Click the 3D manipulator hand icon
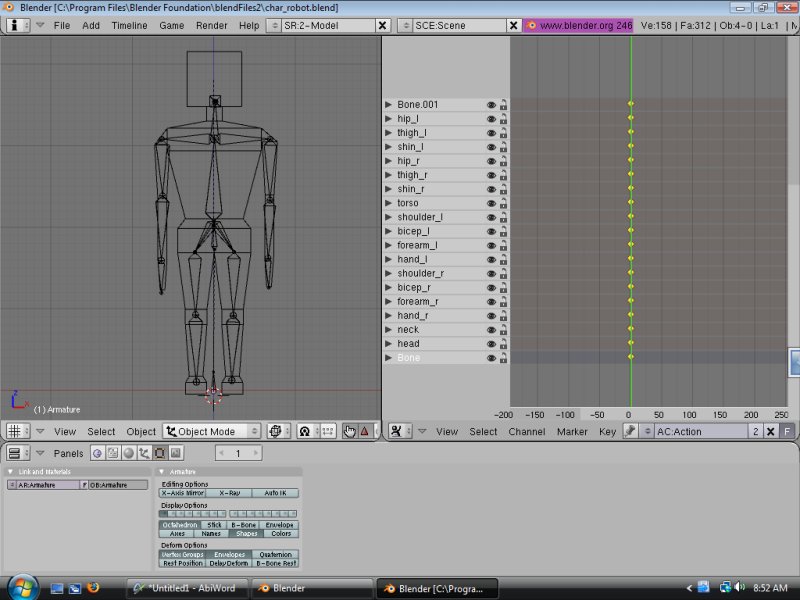This screenshot has width=800, height=600. pyautogui.click(x=349, y=431)
